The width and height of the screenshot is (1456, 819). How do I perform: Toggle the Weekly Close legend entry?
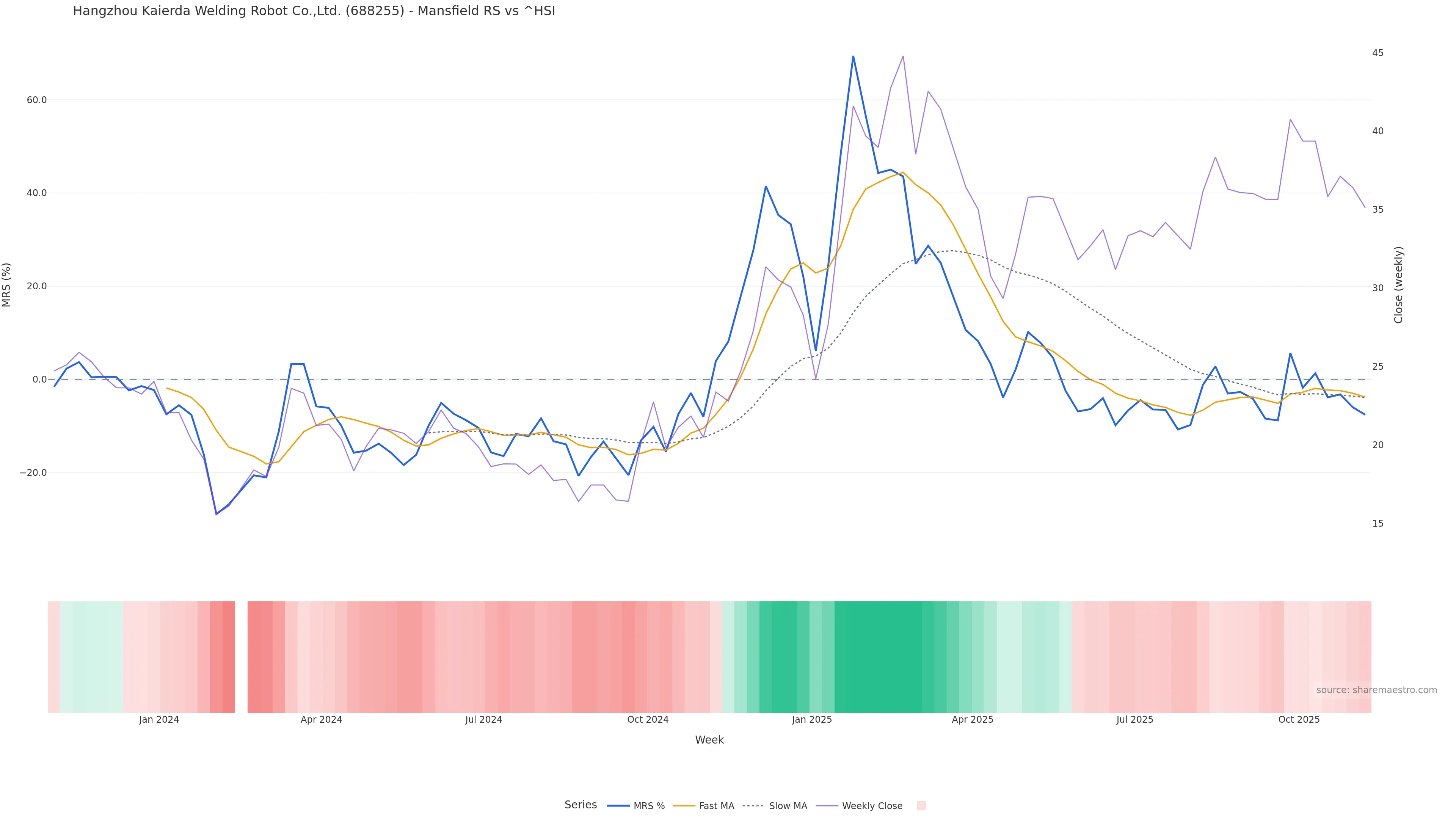click(x=872, y=806)
